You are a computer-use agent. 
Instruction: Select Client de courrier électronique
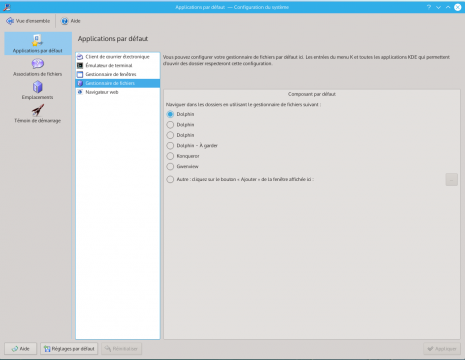118,57
